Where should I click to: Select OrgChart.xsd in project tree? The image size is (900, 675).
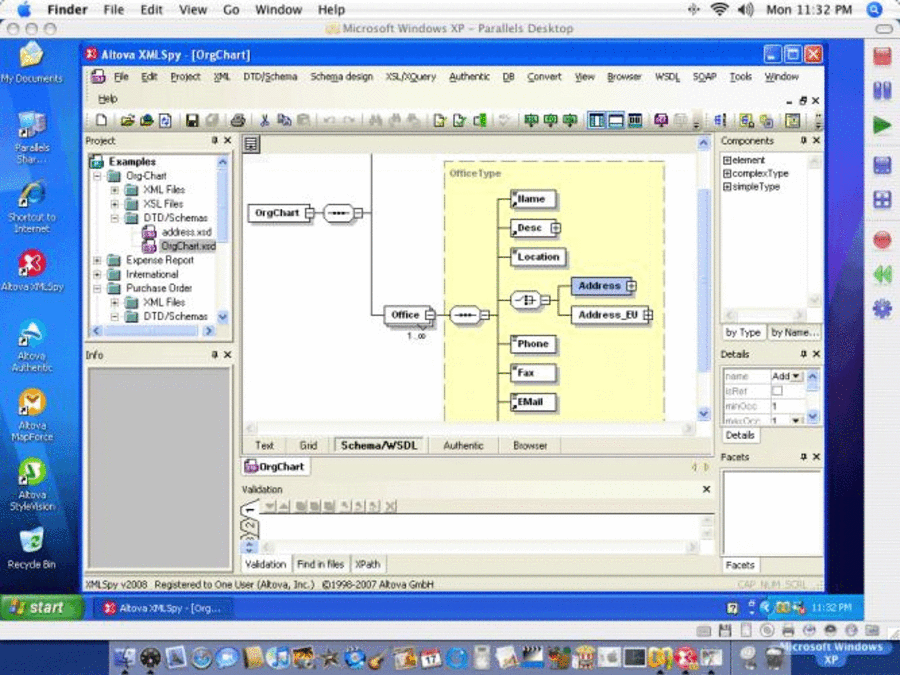click(x=188, y=246)
